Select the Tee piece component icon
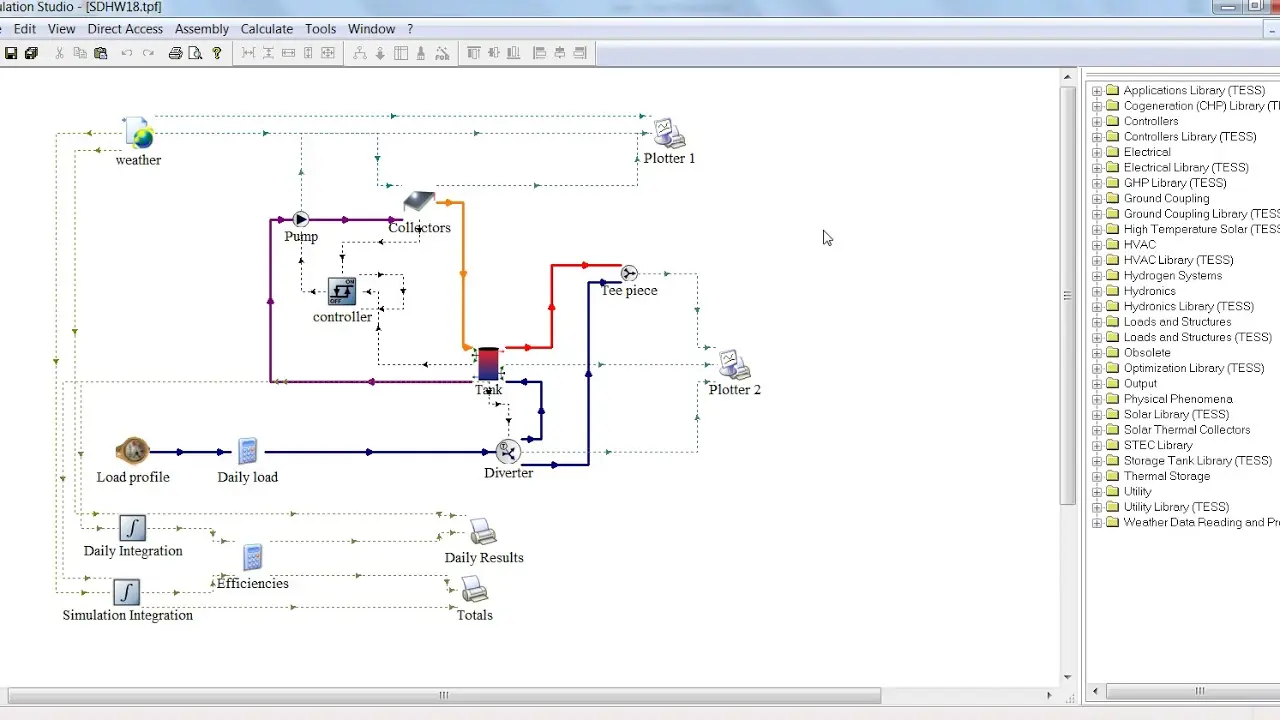1280x720 pixels. pyautogui.click(x=629, y=273)
